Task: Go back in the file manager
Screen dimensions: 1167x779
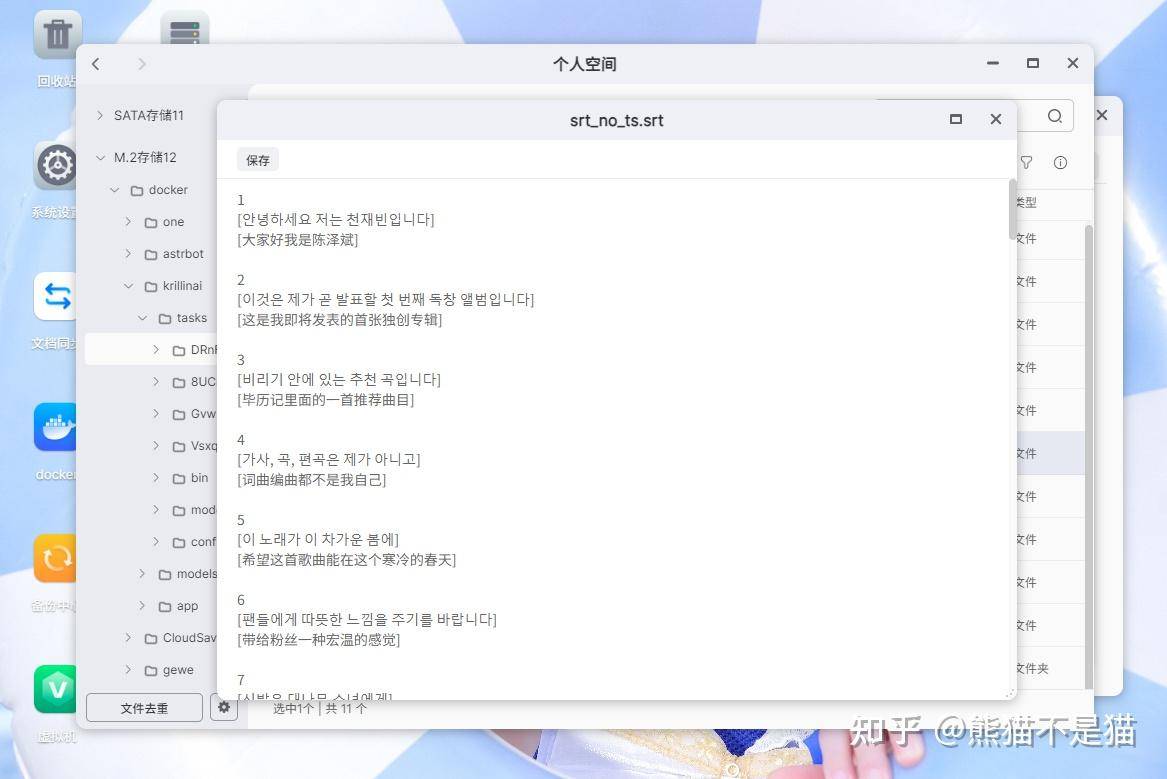Action: click(x=96, y=64)
